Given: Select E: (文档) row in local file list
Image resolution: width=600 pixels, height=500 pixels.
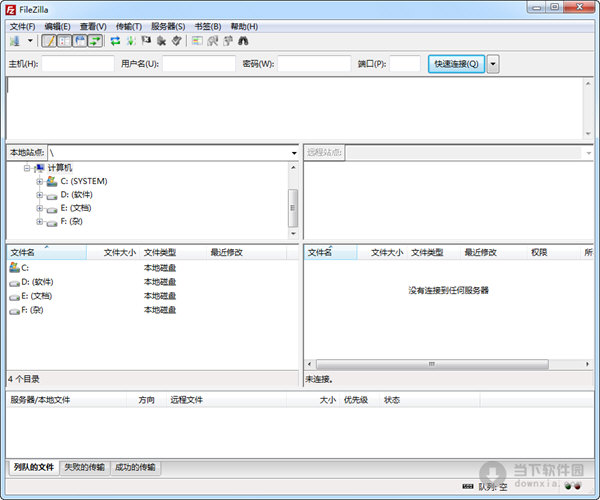Looking at the screenshot, I should tap(152, 296).
